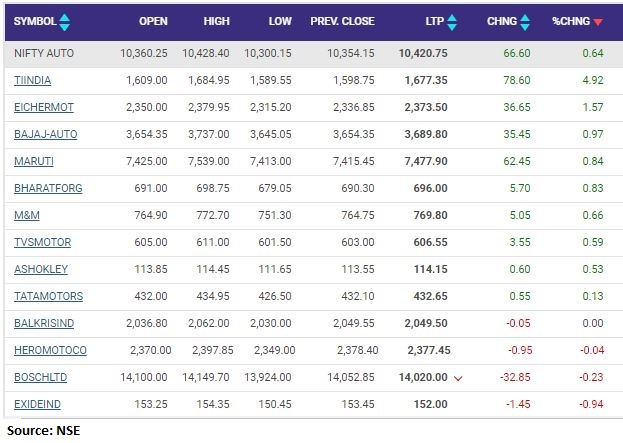The width and height of the screenshot is (623, 443).
Task: Open ASHOKLEY stock details
Action: tap(41, 268)
